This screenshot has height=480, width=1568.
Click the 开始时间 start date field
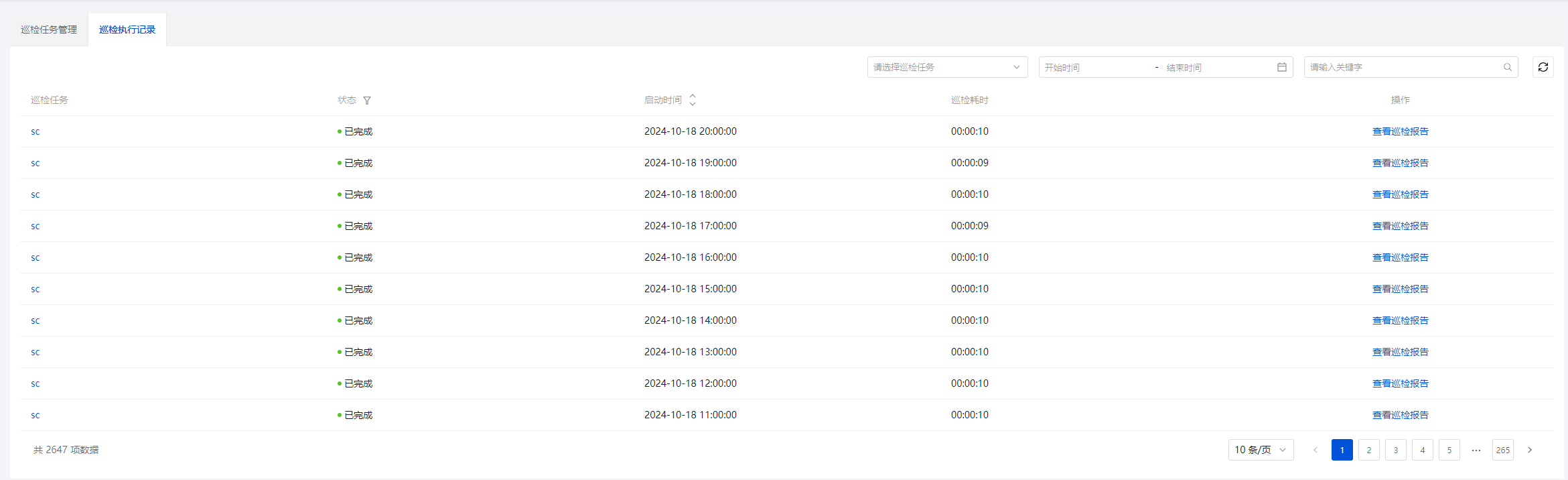point(1092,68)
